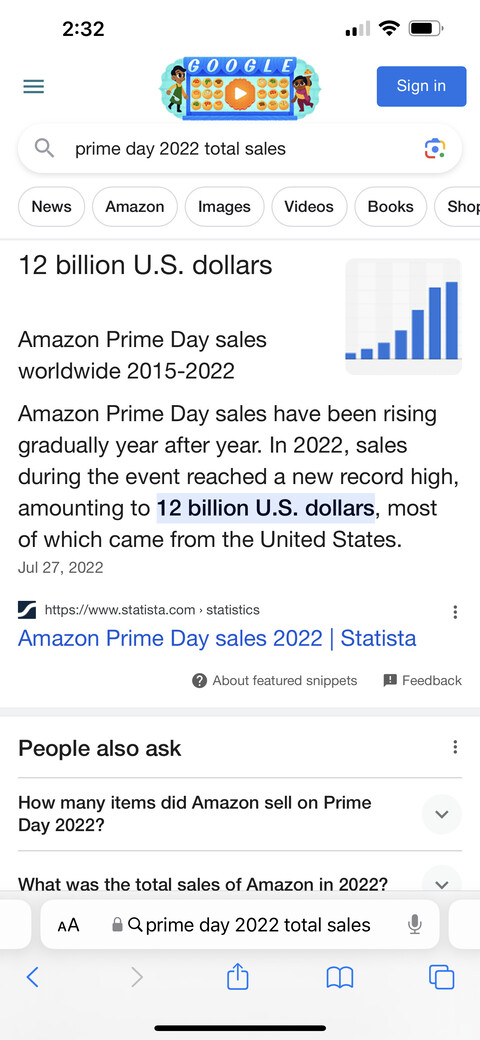Open the Google hamburger menu
The image size is (480, 1040).
[34, 87]
